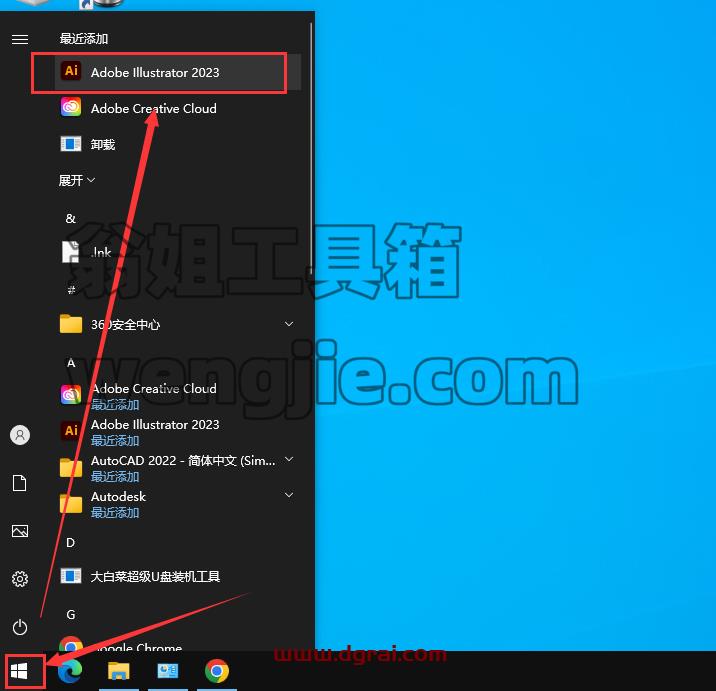
Task: Open Settings gear in Start menu
Action: point(20,579)
